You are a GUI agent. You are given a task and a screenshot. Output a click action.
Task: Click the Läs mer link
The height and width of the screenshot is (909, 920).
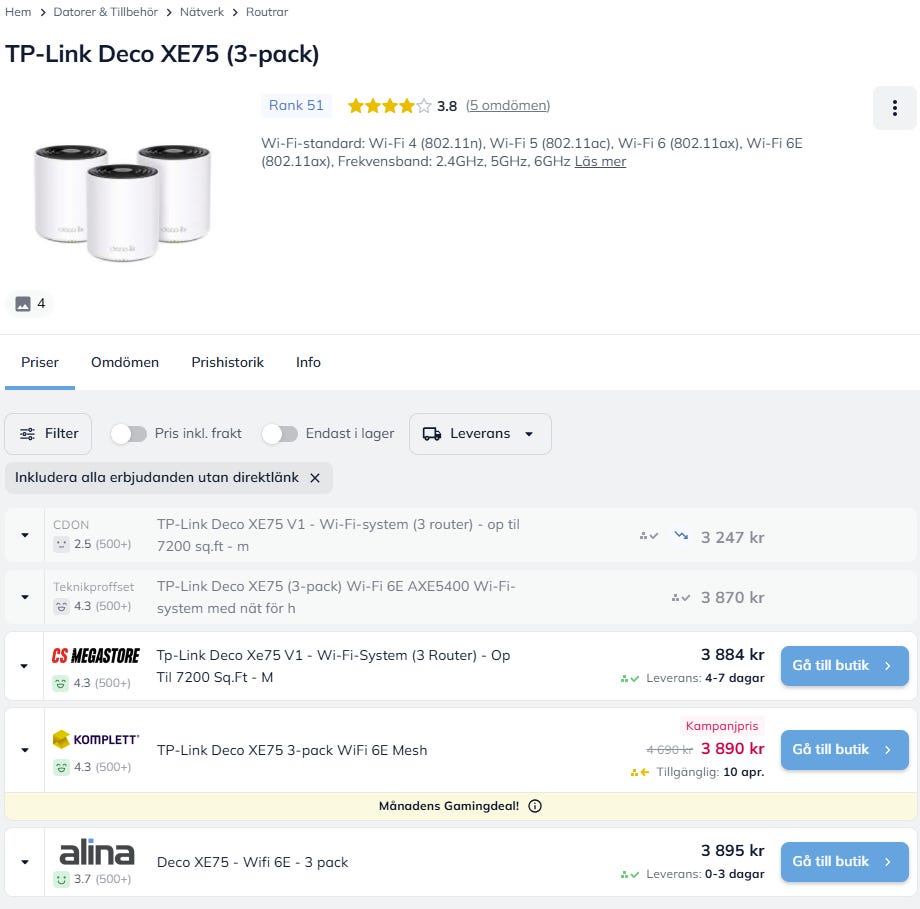(600, 161)
